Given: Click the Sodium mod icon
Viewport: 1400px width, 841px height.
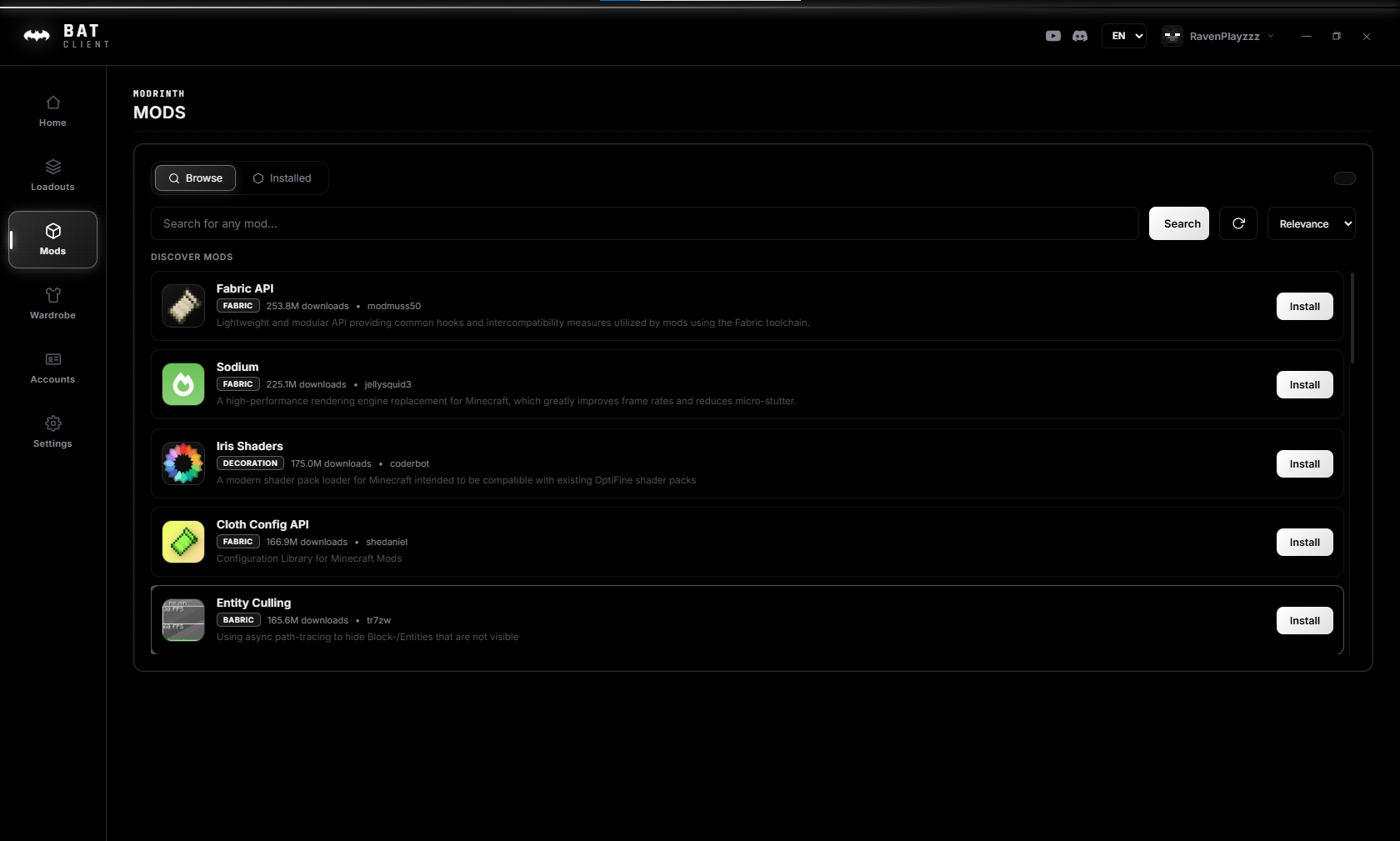Looking at the screenshot, I should pyautogui.click(x=183, y=384).
